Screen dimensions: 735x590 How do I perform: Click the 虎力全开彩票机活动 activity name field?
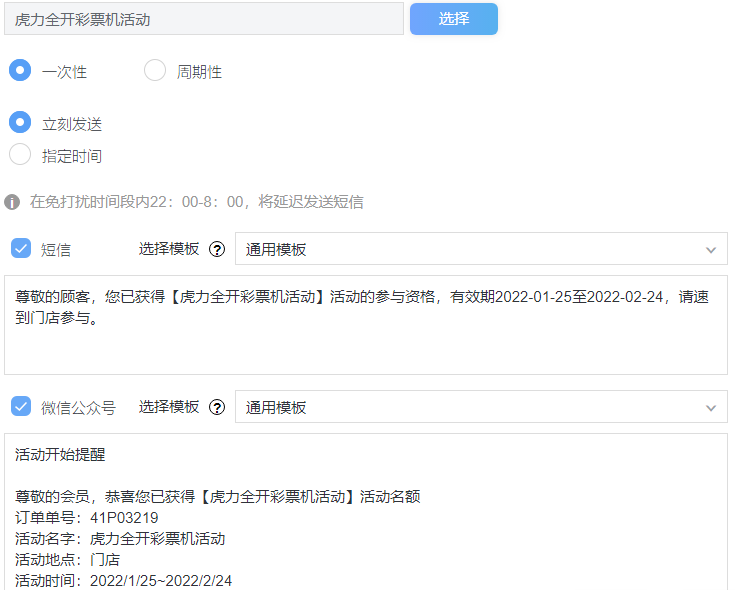point(204,19)
